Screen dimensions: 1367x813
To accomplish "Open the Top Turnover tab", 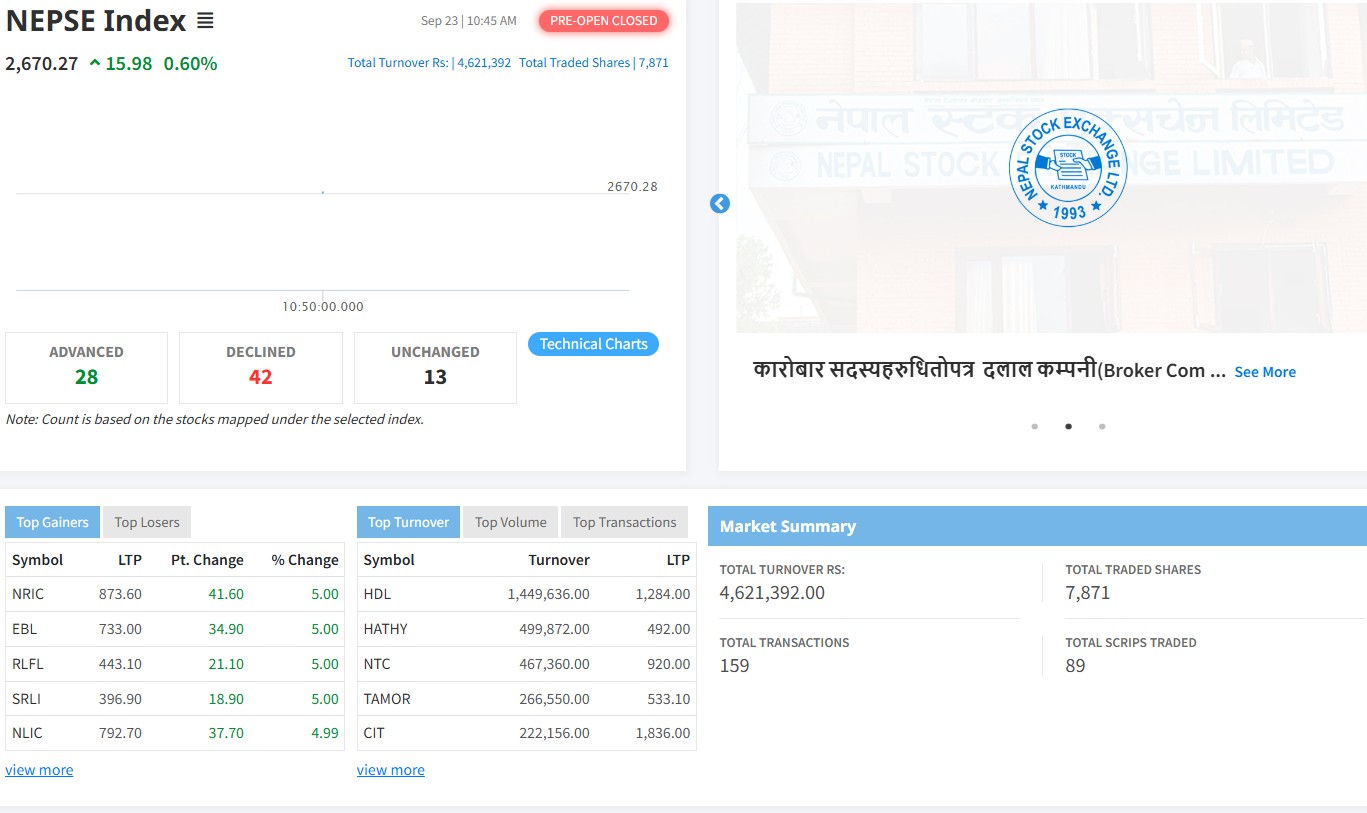I will [408, 522].
